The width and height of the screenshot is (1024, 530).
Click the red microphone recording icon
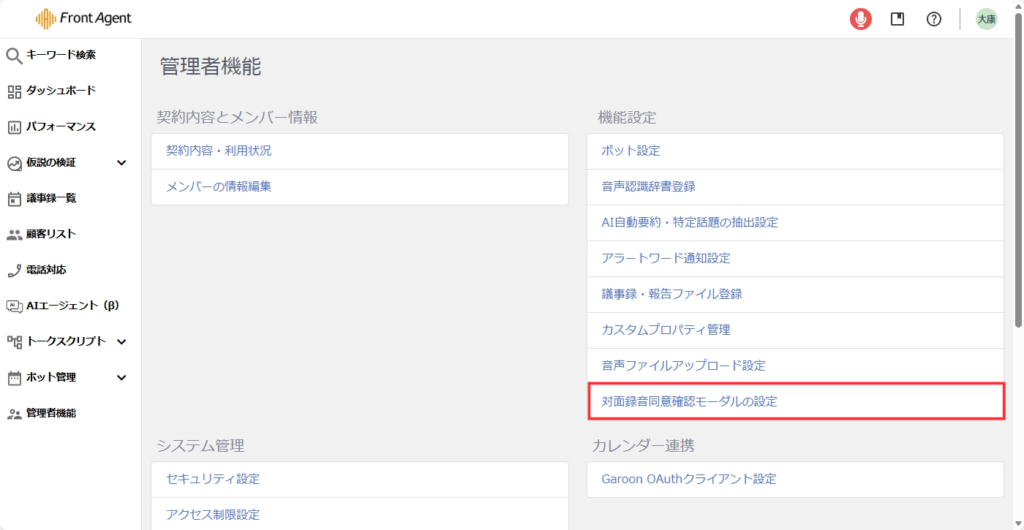pyautogui.click(x=860, y=19)
